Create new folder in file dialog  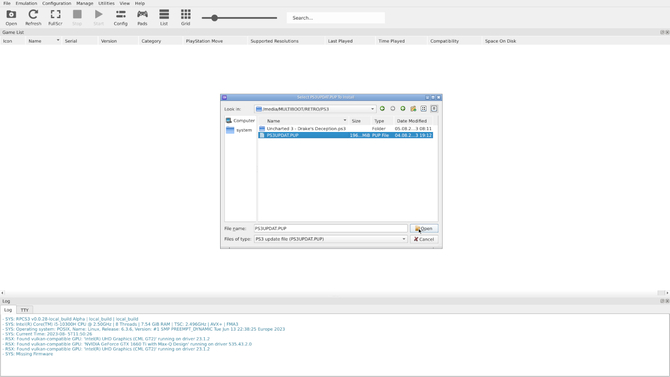(413, 109)
